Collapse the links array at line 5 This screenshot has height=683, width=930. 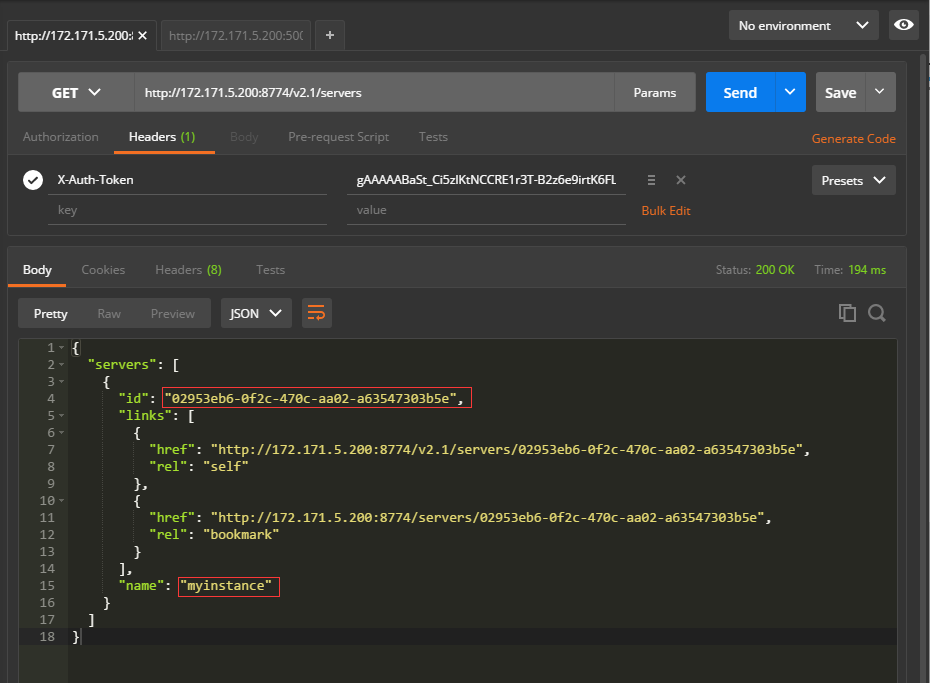coord(62,416)
